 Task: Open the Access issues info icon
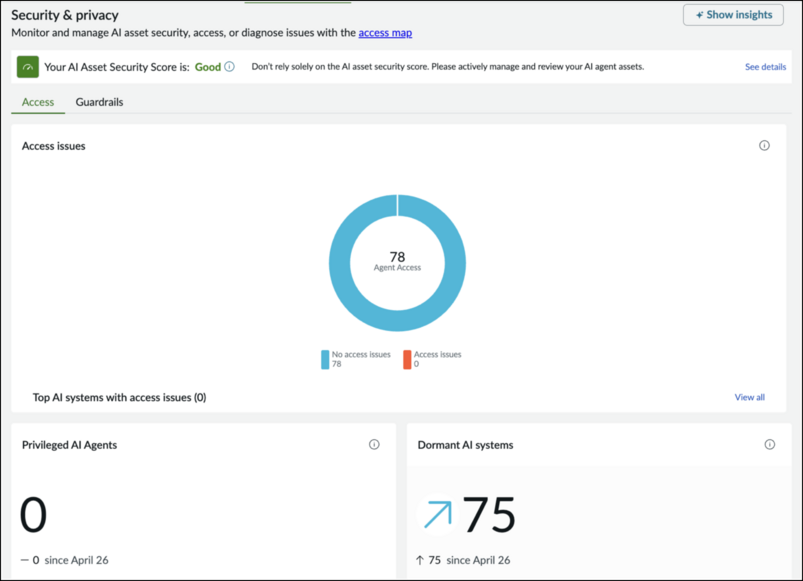tap(764, 146)
